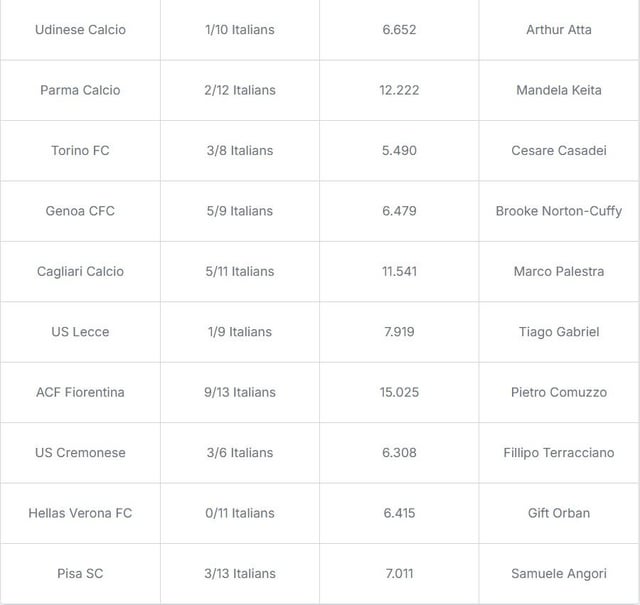The height and width of the screenshot is (605, 640).
Task: Select the US Lecce team cell
Action: (x=80, y=332)
